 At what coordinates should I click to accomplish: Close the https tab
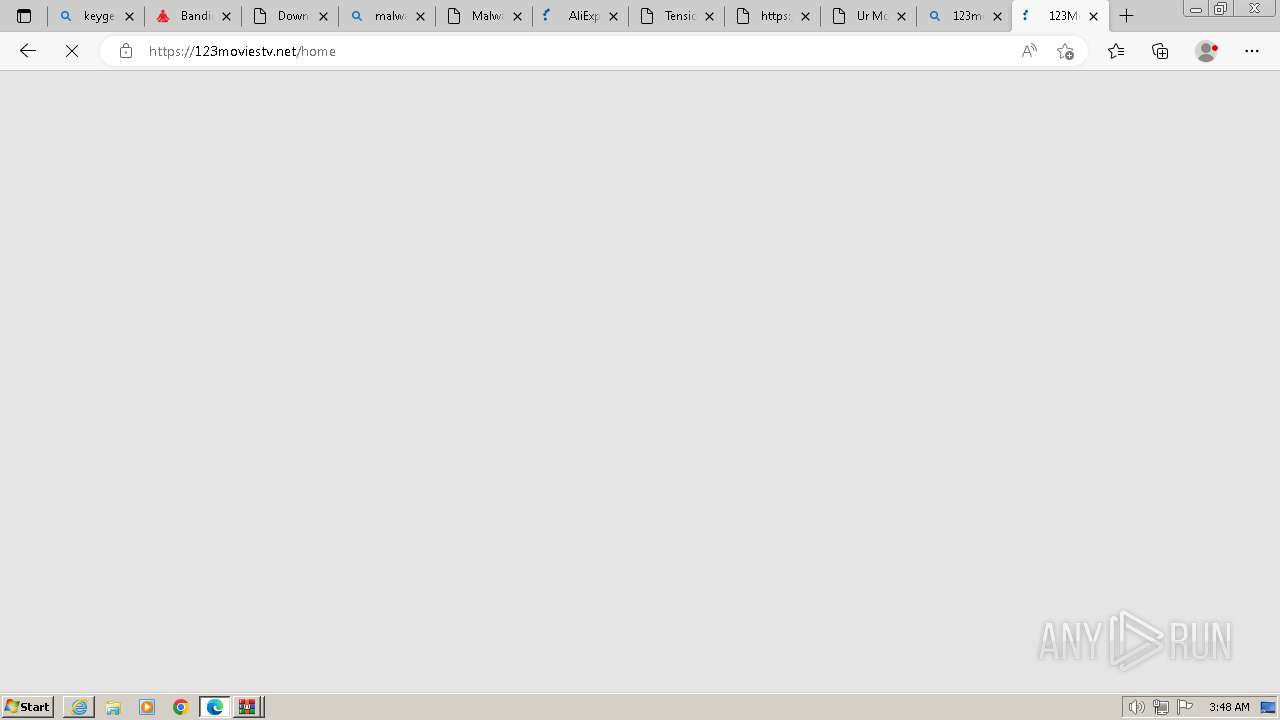(x=805, y=16)
